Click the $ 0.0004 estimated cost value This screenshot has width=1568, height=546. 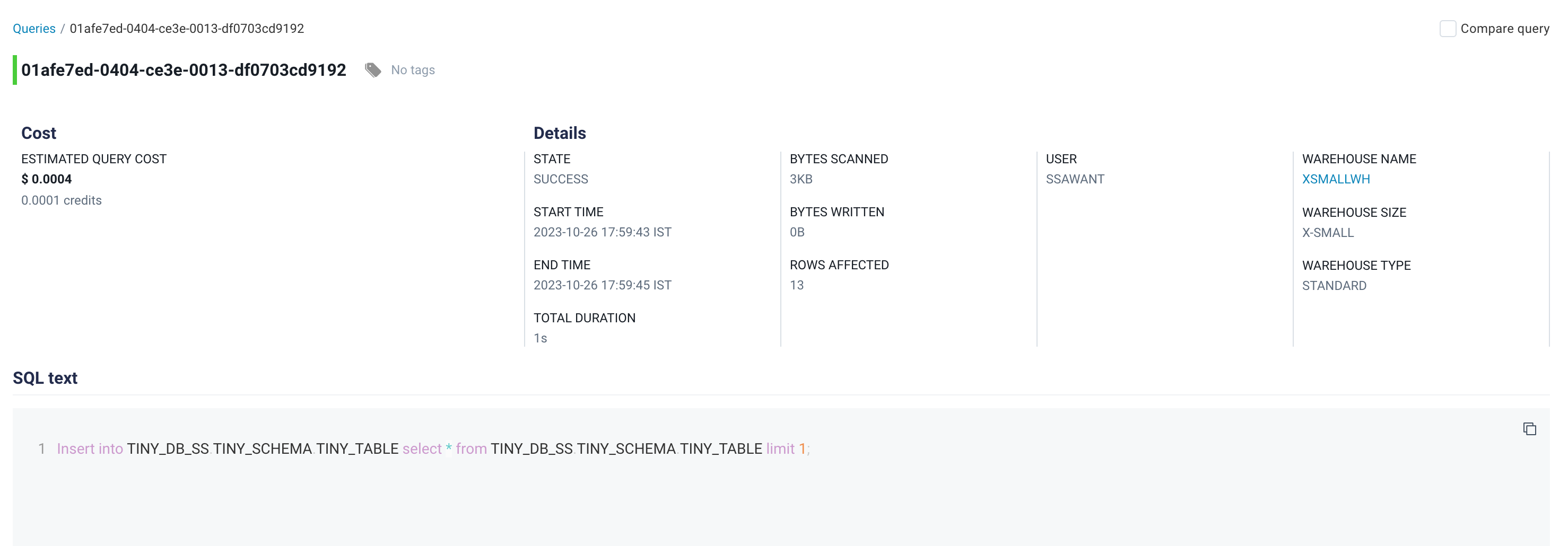pyautogui.click(x=46, y=179)
